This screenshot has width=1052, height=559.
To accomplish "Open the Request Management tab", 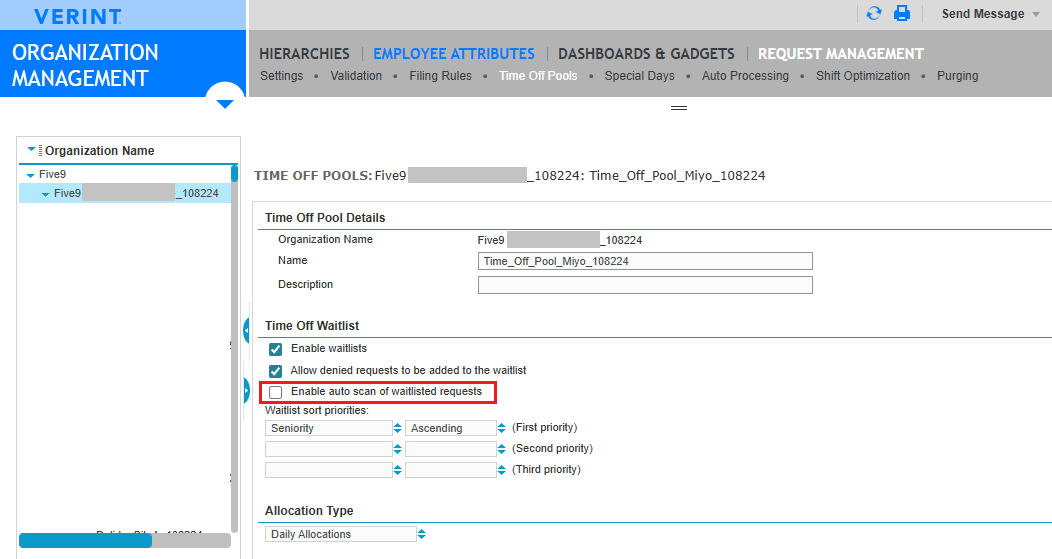I will (841, 54).
